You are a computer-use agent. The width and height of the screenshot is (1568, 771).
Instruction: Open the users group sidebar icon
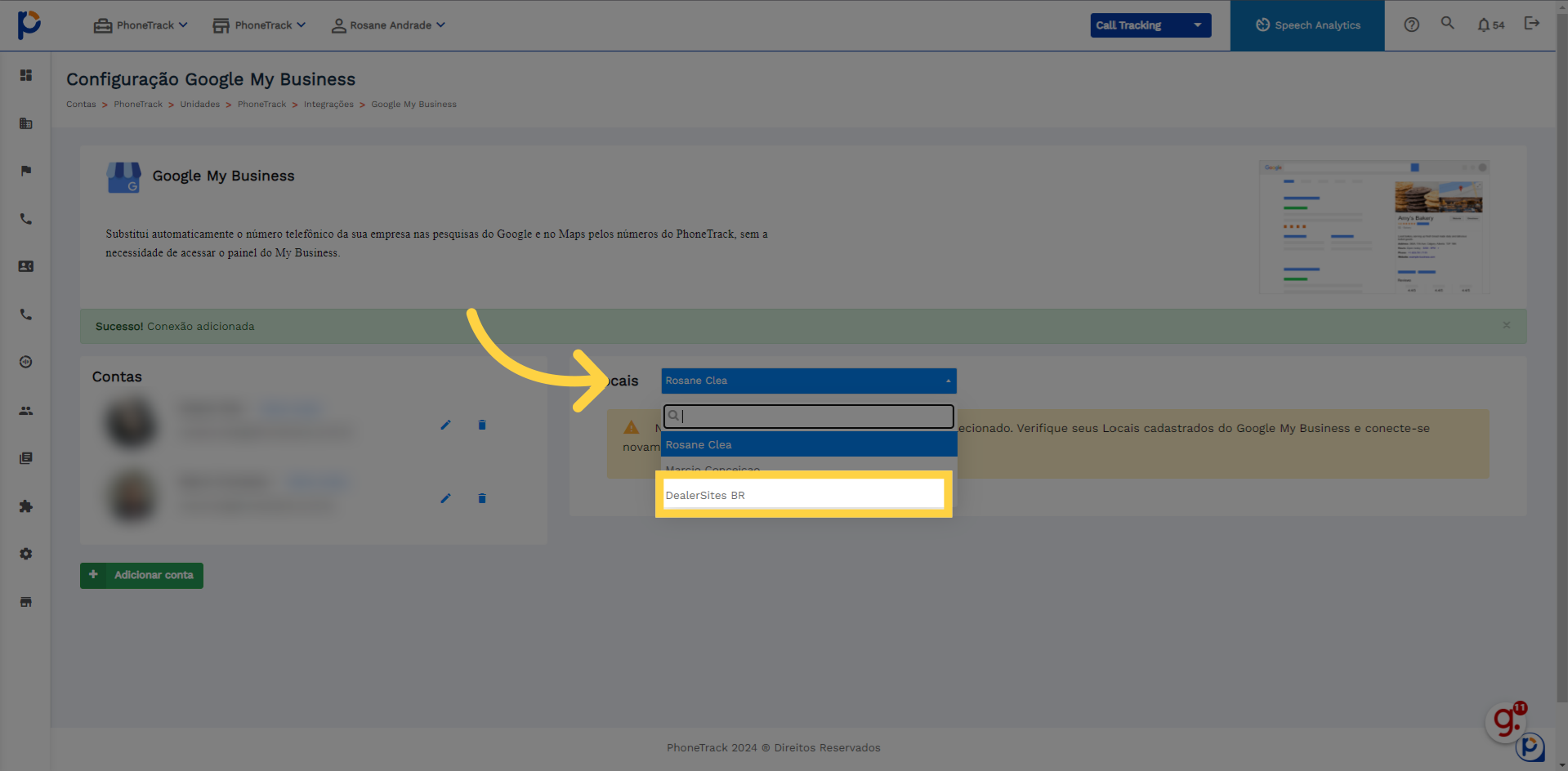26,411
